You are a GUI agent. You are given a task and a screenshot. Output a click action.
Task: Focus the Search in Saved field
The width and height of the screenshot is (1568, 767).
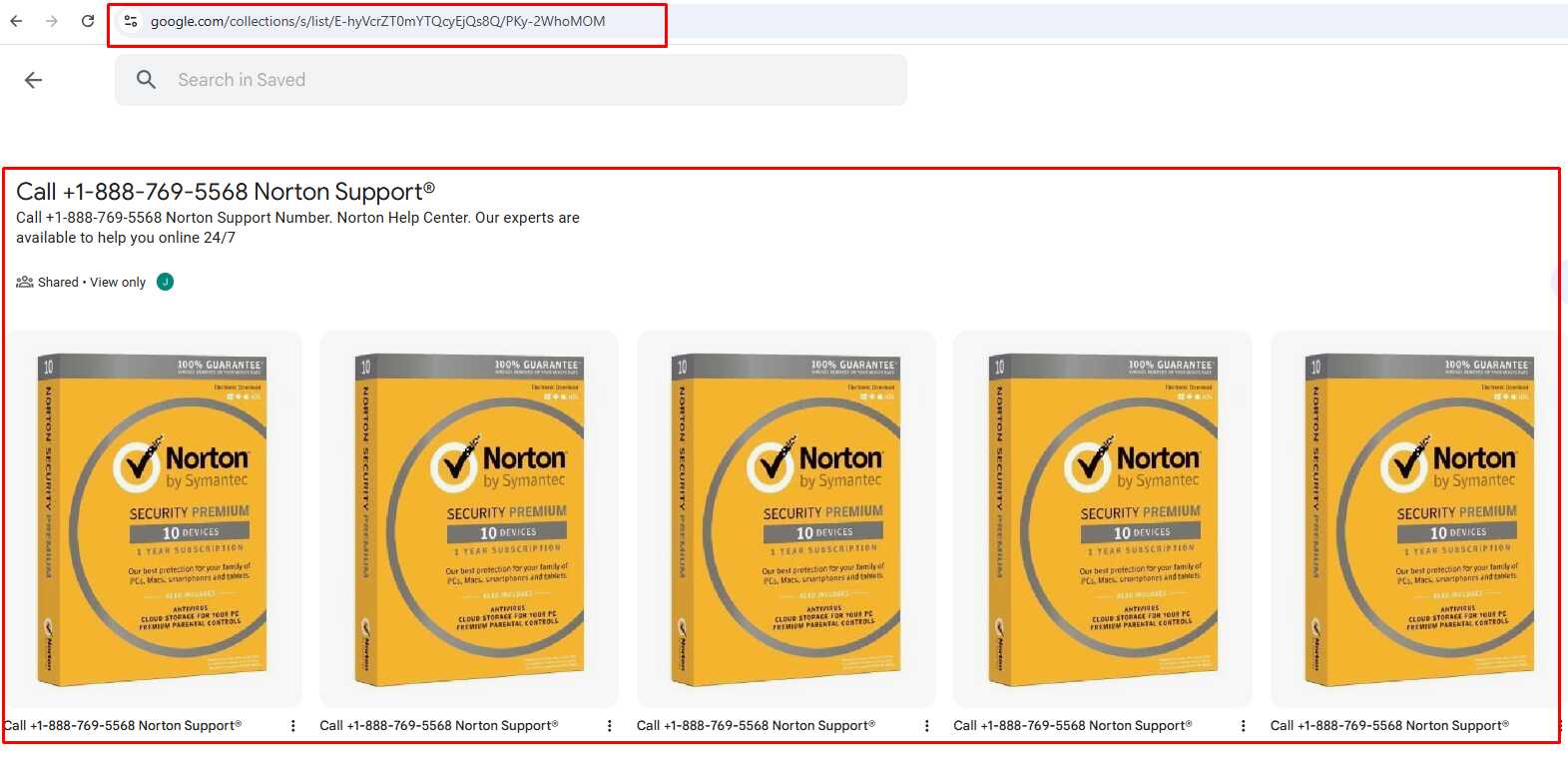click(x=510, y=80)
